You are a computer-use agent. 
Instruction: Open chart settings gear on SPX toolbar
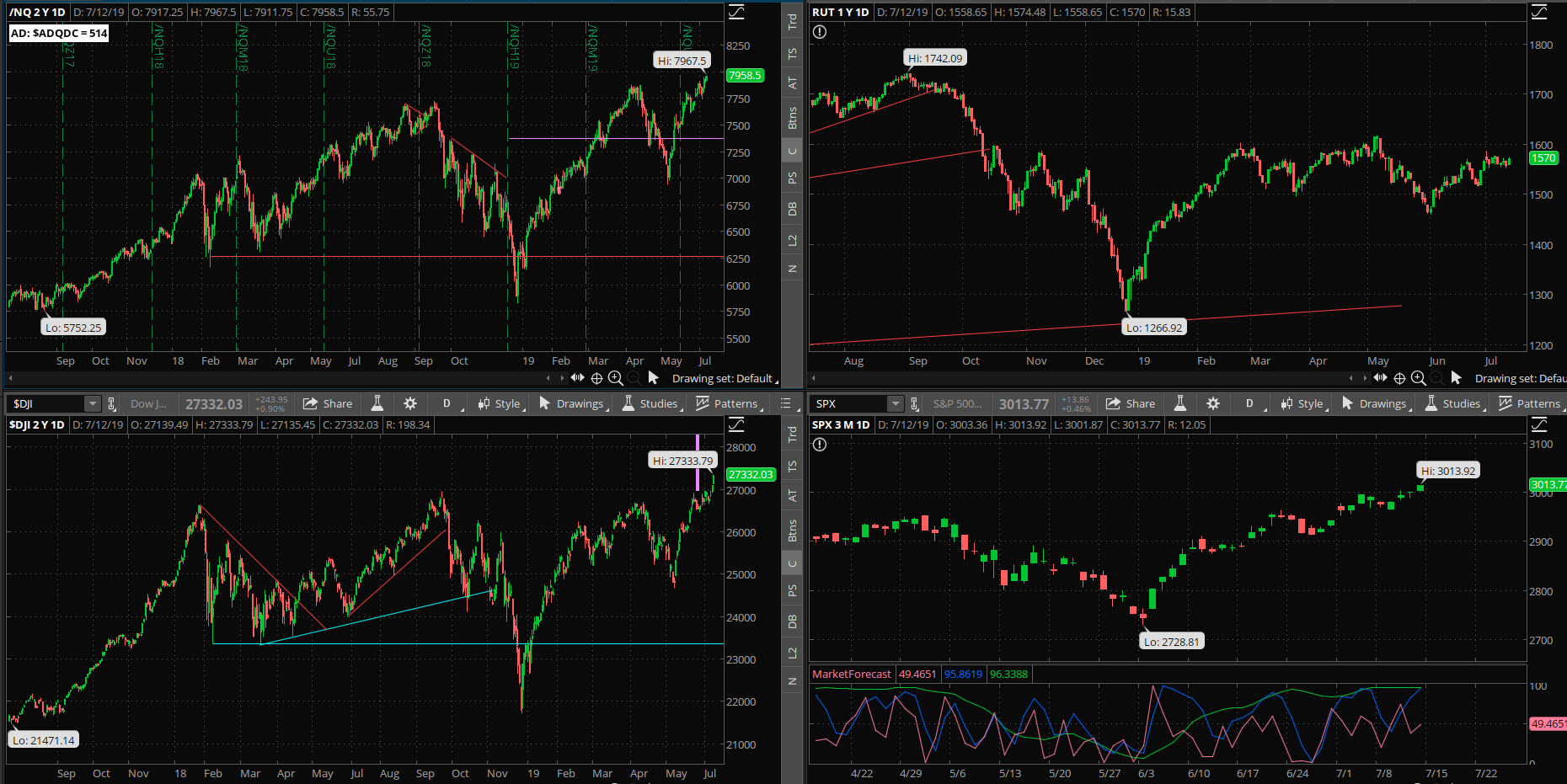click(x=1213, y=403)
